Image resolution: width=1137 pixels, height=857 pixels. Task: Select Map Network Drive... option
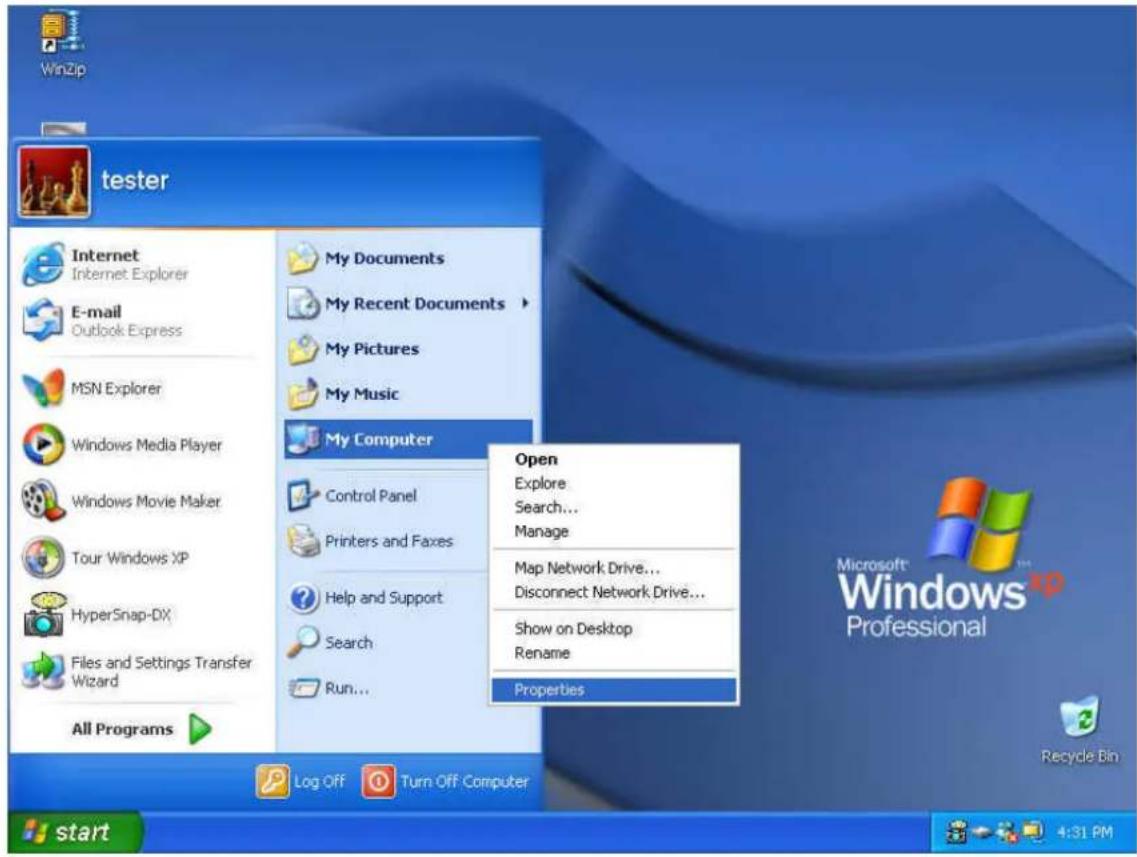click(614, 568)
